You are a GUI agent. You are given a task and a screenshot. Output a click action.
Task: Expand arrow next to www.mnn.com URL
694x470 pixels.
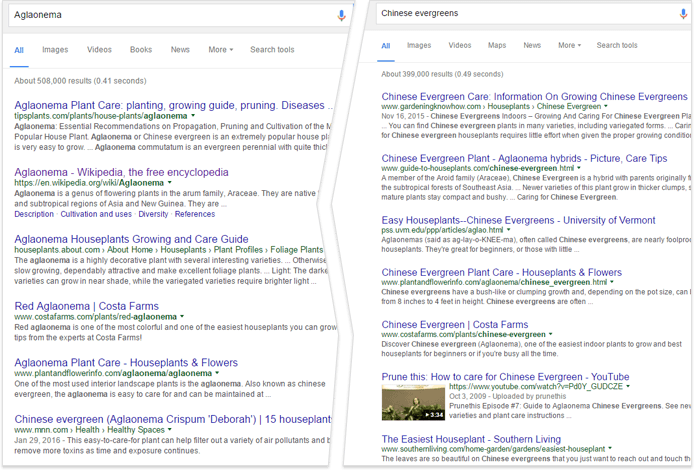click(x=170, y=430)
